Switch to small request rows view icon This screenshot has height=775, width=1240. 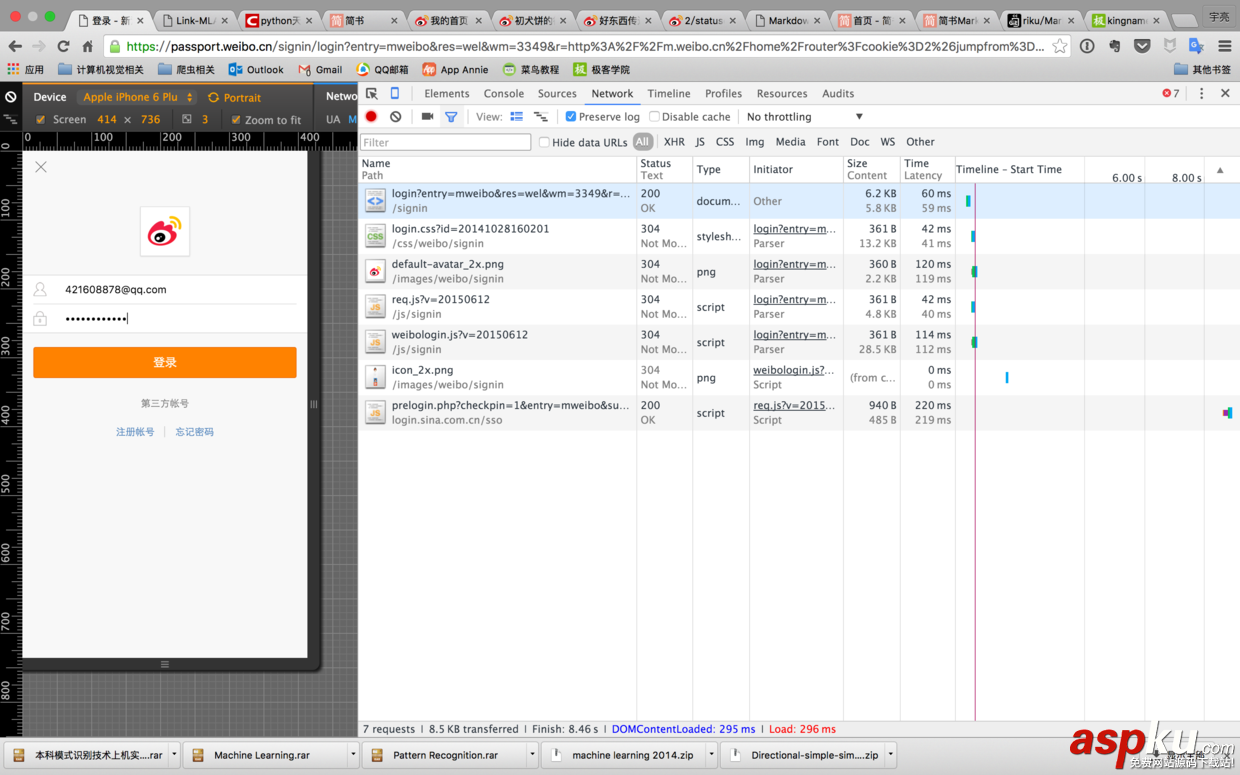541,117
